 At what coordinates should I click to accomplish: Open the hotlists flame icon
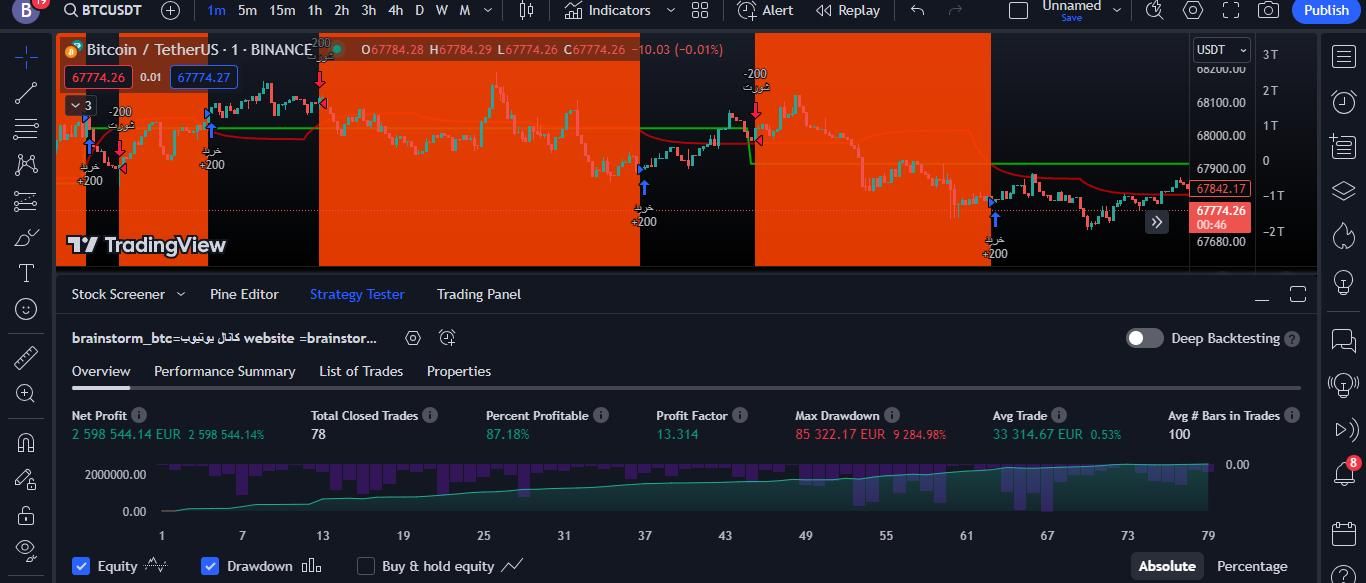click(1343, 236)
